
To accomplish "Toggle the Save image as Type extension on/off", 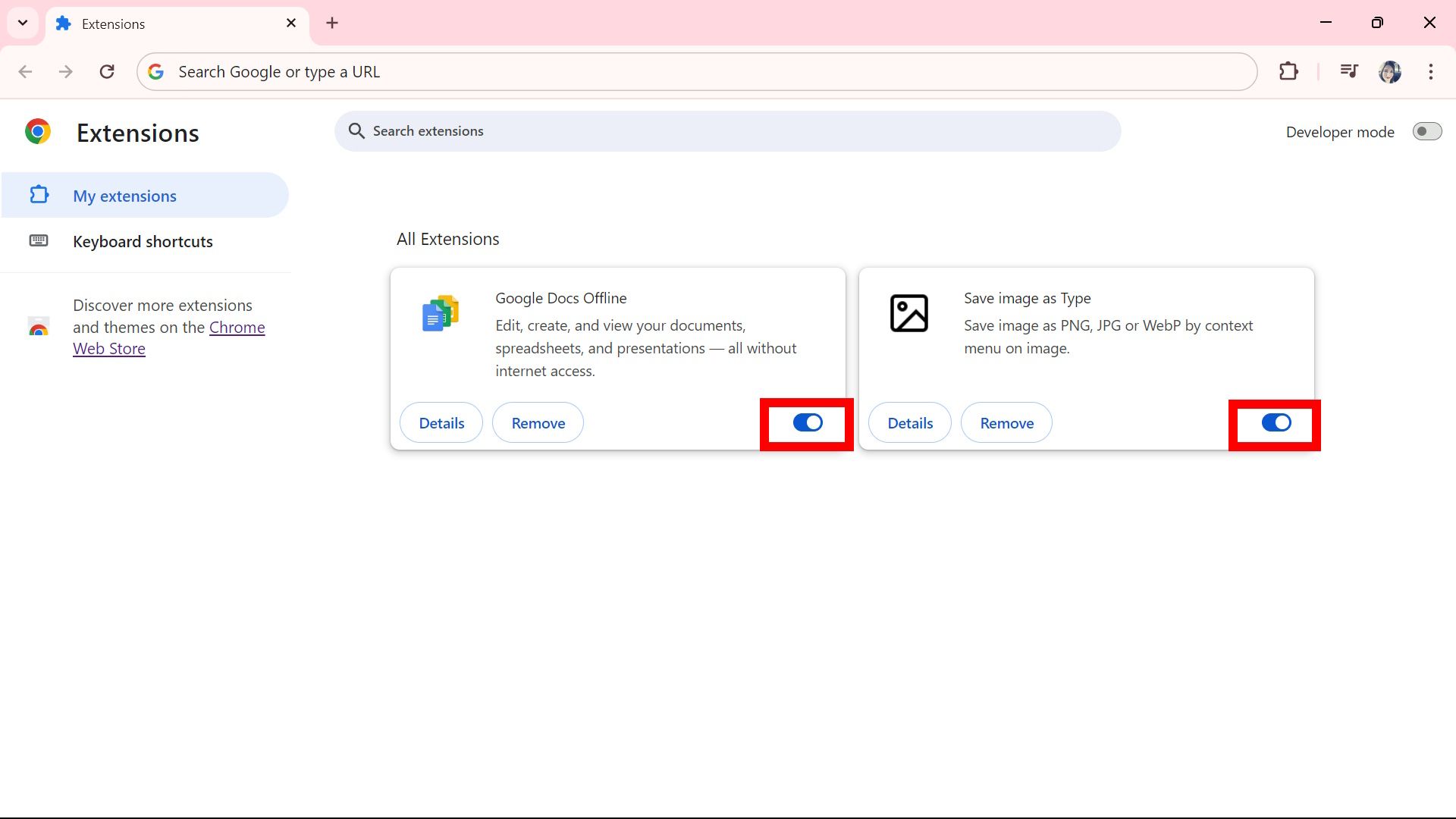I will pyautogui.click(x=1276, y=422).
